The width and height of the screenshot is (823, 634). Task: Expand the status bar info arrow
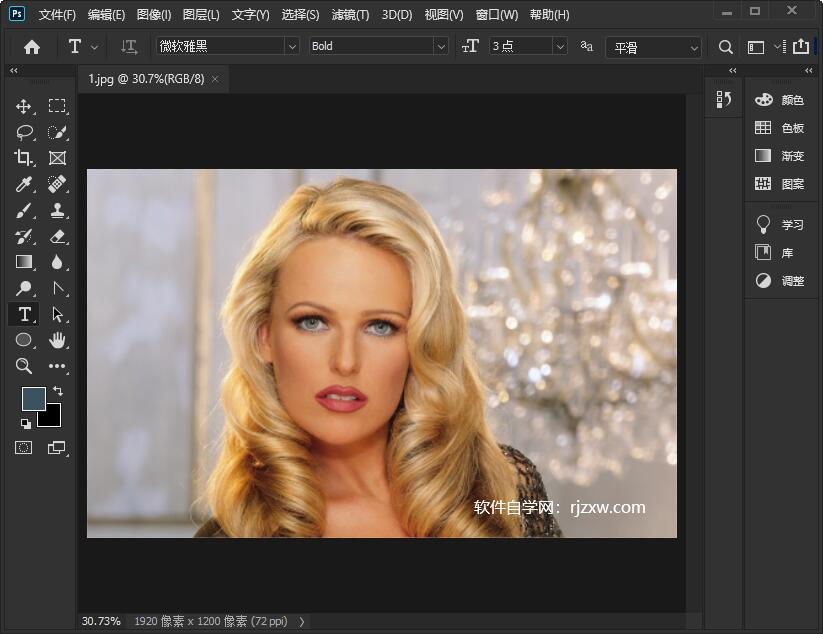[302, 621]
